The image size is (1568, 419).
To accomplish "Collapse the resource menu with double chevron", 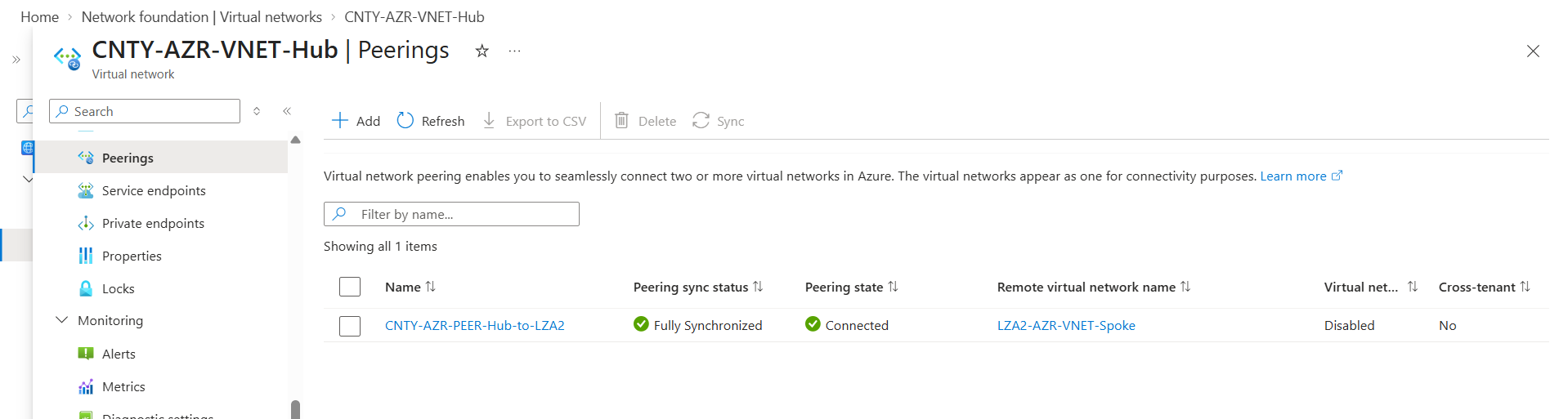I will 287,111.
